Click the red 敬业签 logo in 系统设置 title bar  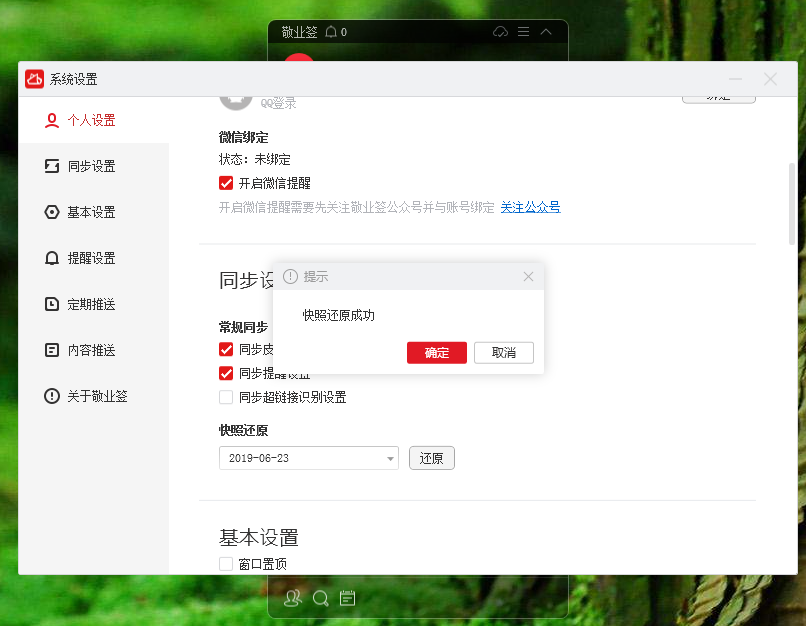tap(34, 79)
